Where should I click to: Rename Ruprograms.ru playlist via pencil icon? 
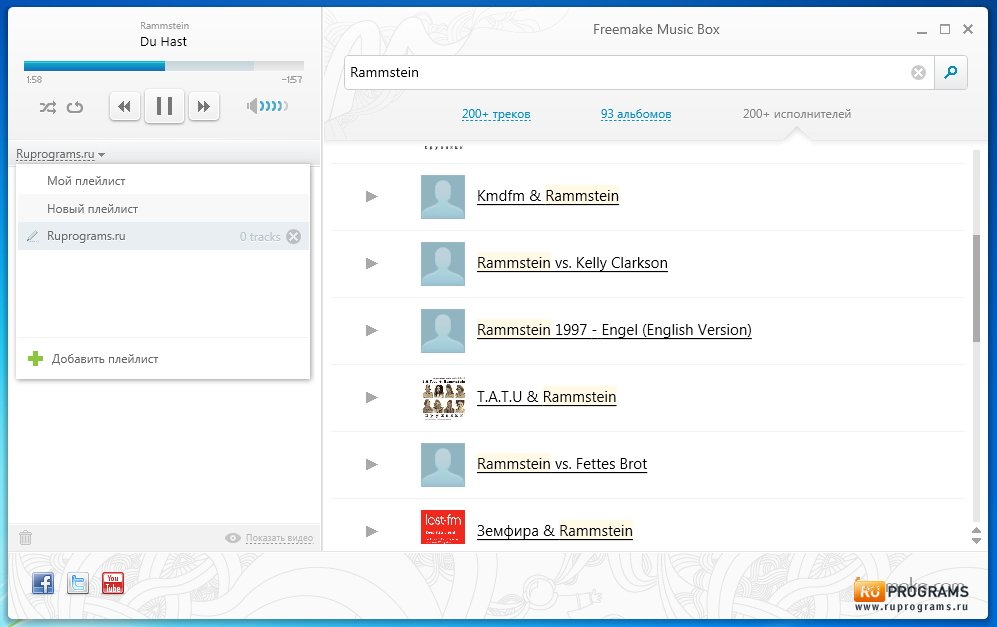point(32,237)
